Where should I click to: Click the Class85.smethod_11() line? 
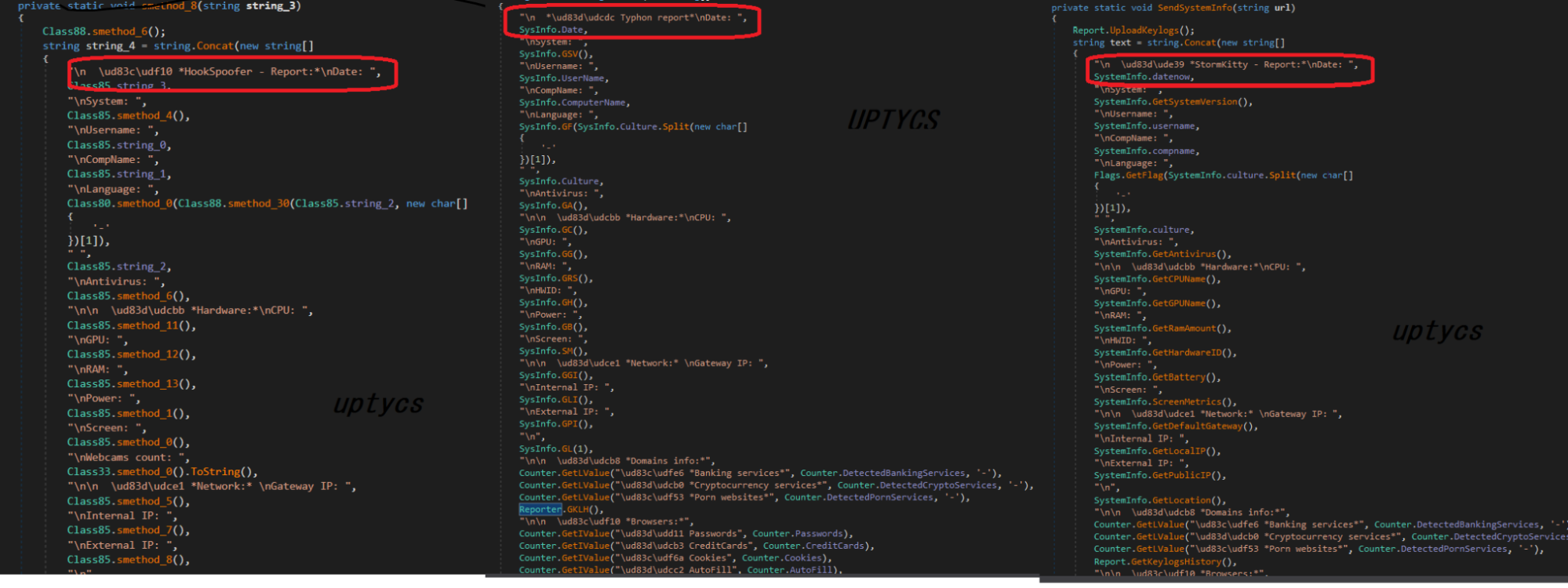tap(132, 325)
